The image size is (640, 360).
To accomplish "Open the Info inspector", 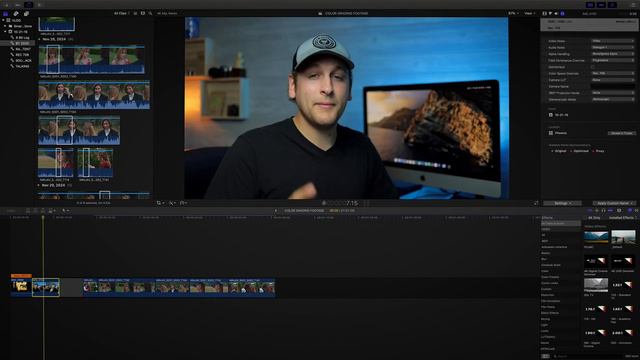I will pyautogui.click(x=562, y=13).
